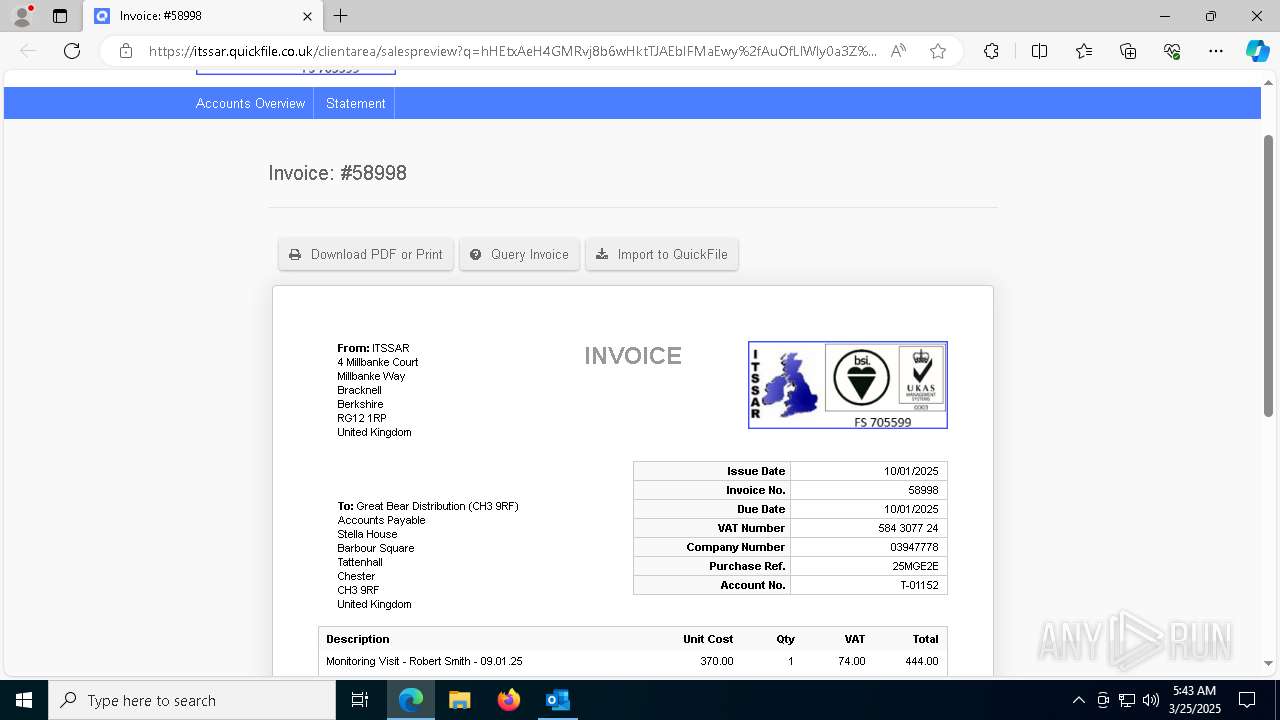Open the volume control icon
1280x720 pixels.
coord(1151,700)
